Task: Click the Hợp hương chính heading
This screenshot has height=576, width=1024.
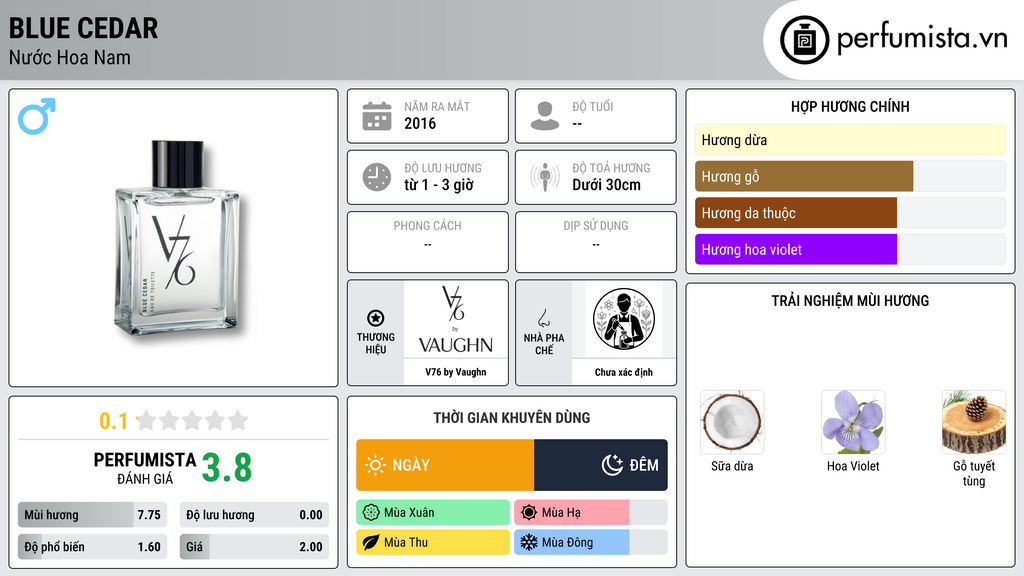Action: pos(850,106)
